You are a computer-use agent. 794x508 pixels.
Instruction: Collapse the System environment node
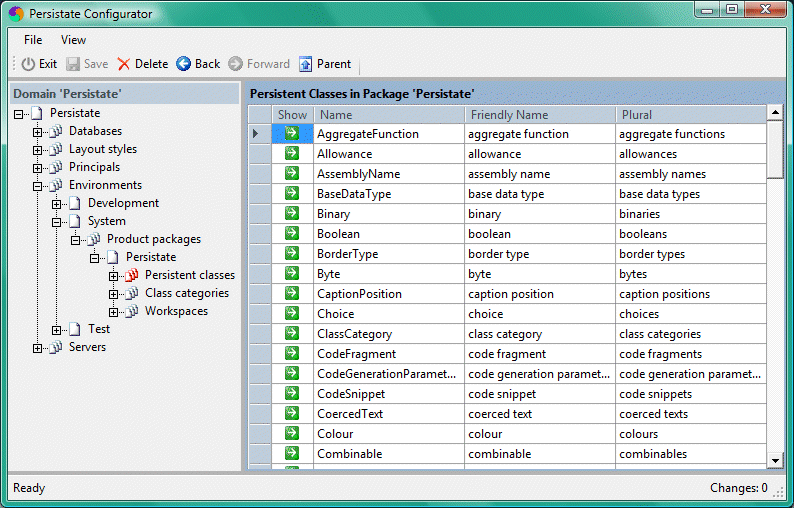point(56,222)
